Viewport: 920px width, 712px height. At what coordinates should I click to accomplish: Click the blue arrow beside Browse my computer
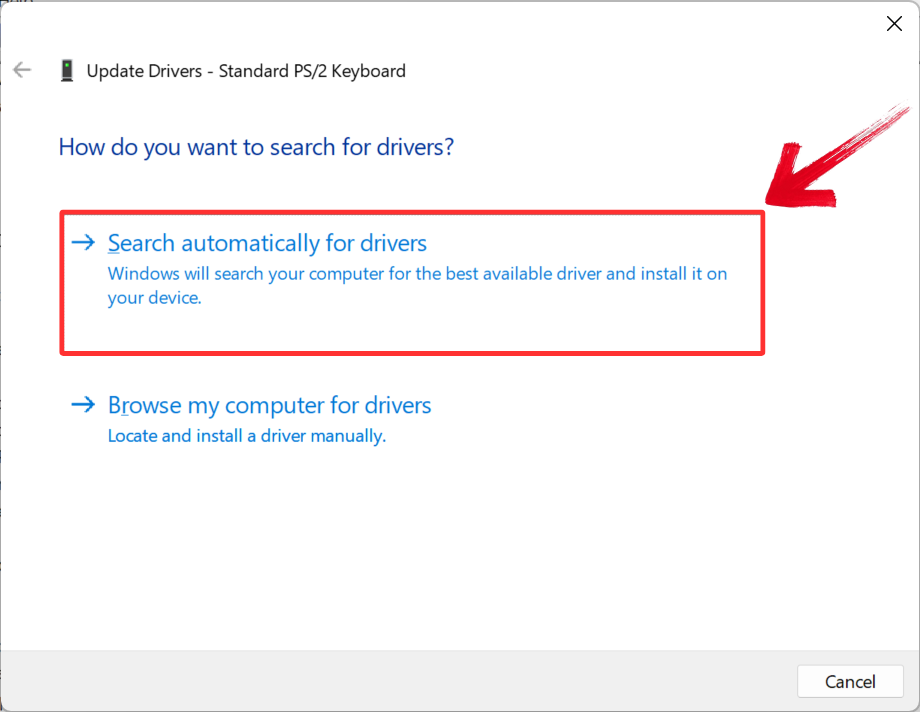(x=83, y=405)
